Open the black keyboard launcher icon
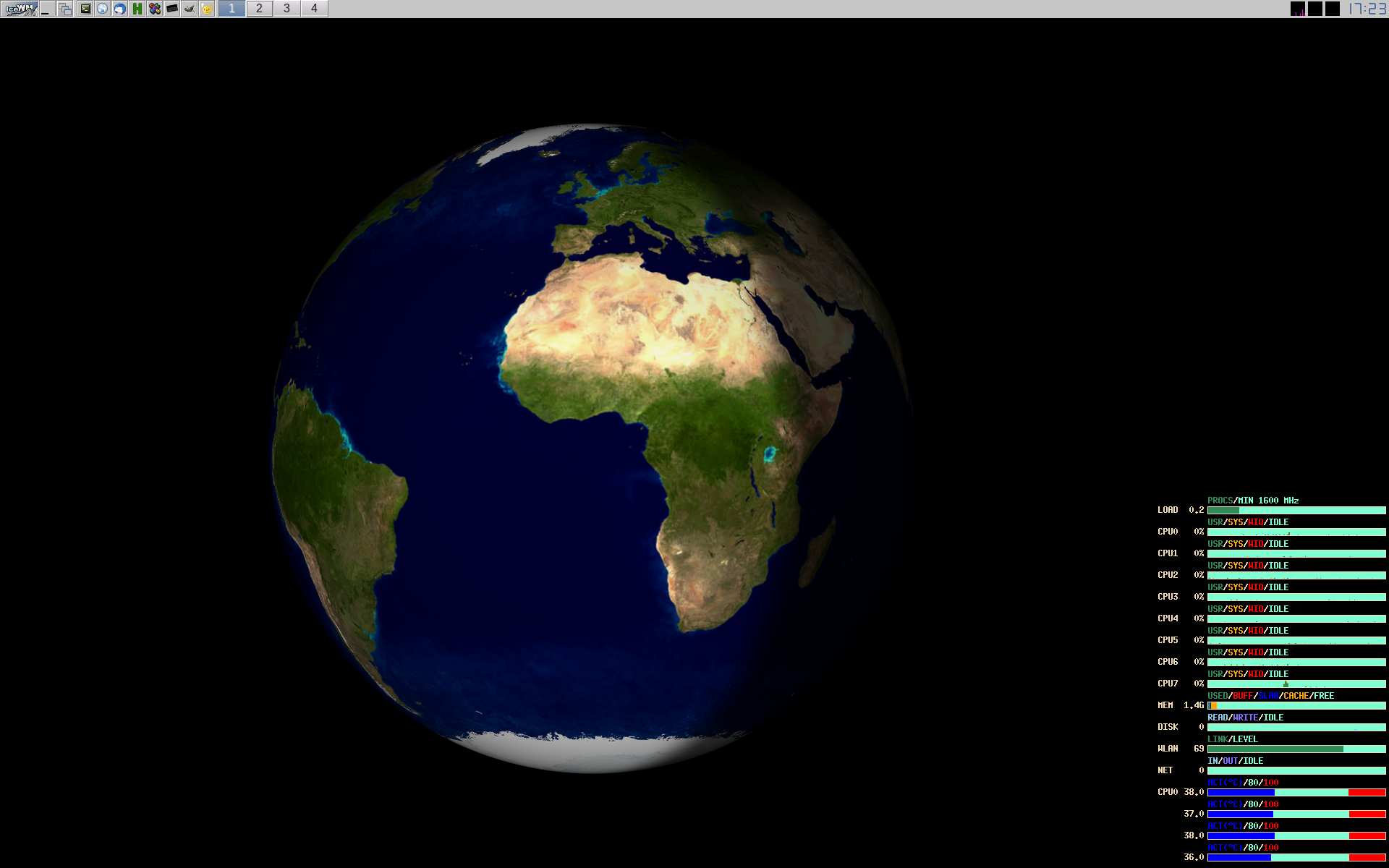 [172, 9]
